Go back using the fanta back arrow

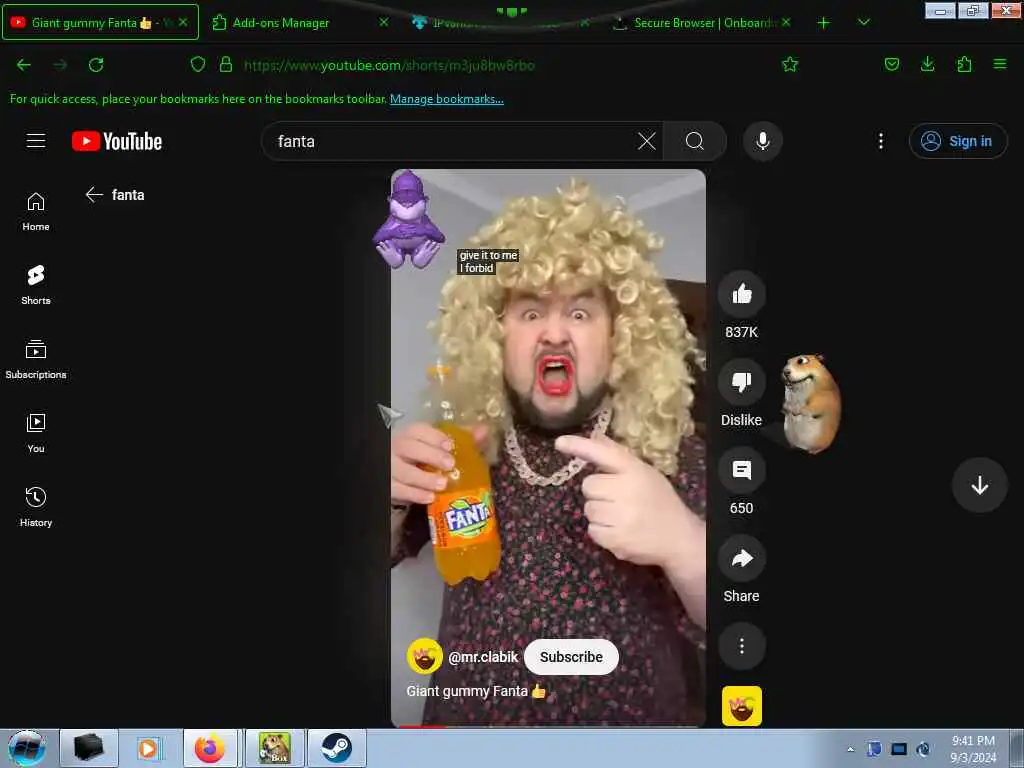95,195
